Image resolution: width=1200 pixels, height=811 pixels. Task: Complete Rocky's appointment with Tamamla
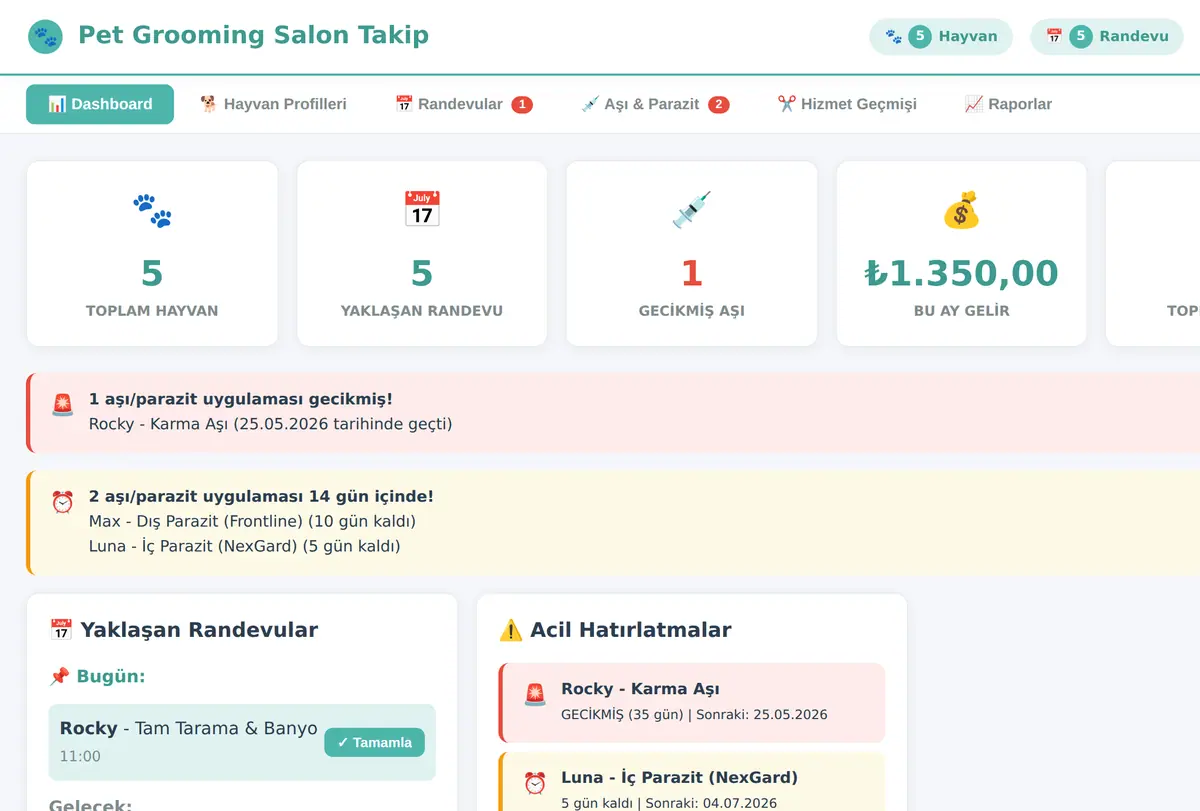click(x=374, y=743)
